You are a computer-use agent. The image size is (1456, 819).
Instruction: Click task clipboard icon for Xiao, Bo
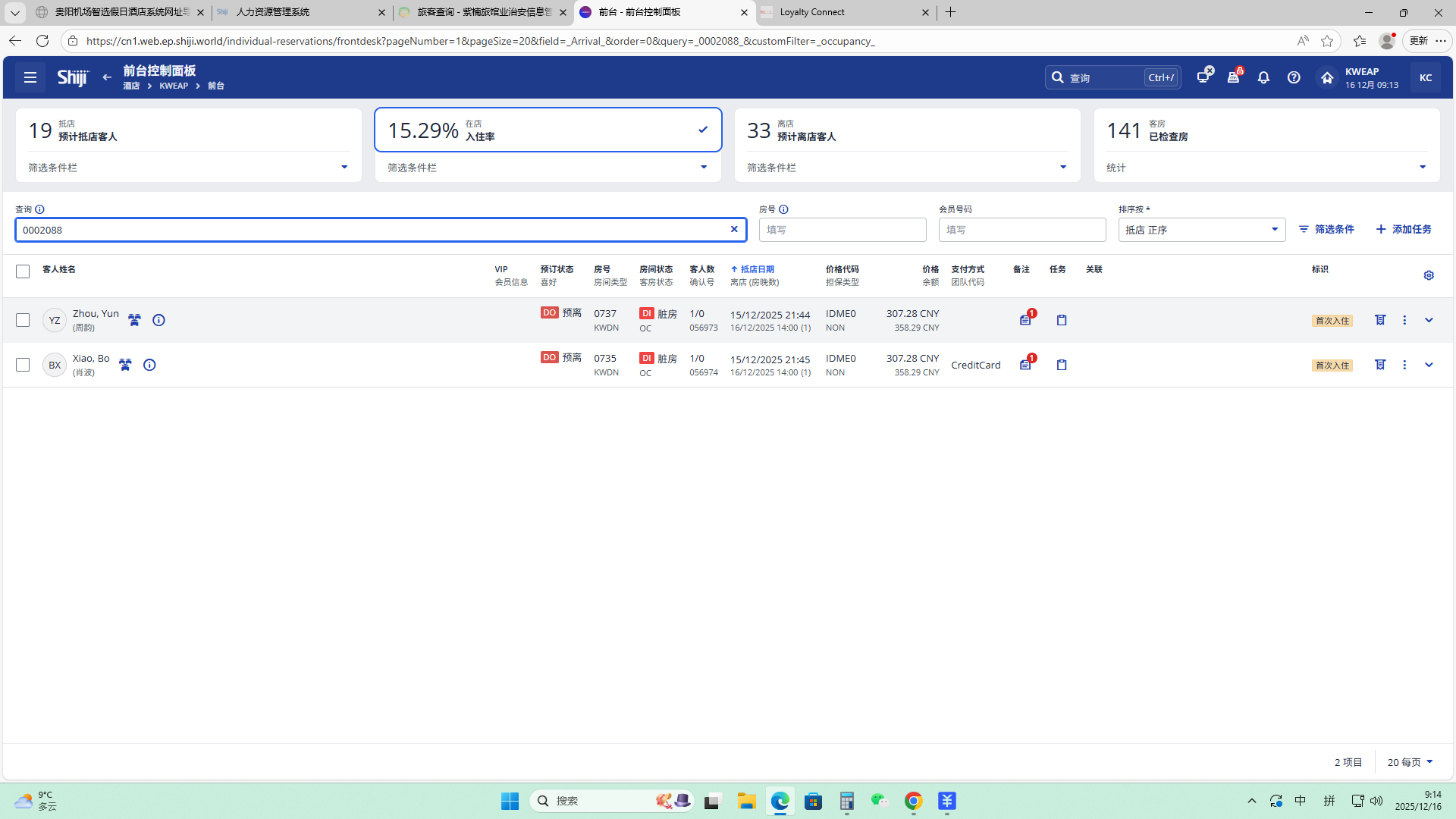pos(1062,365)
